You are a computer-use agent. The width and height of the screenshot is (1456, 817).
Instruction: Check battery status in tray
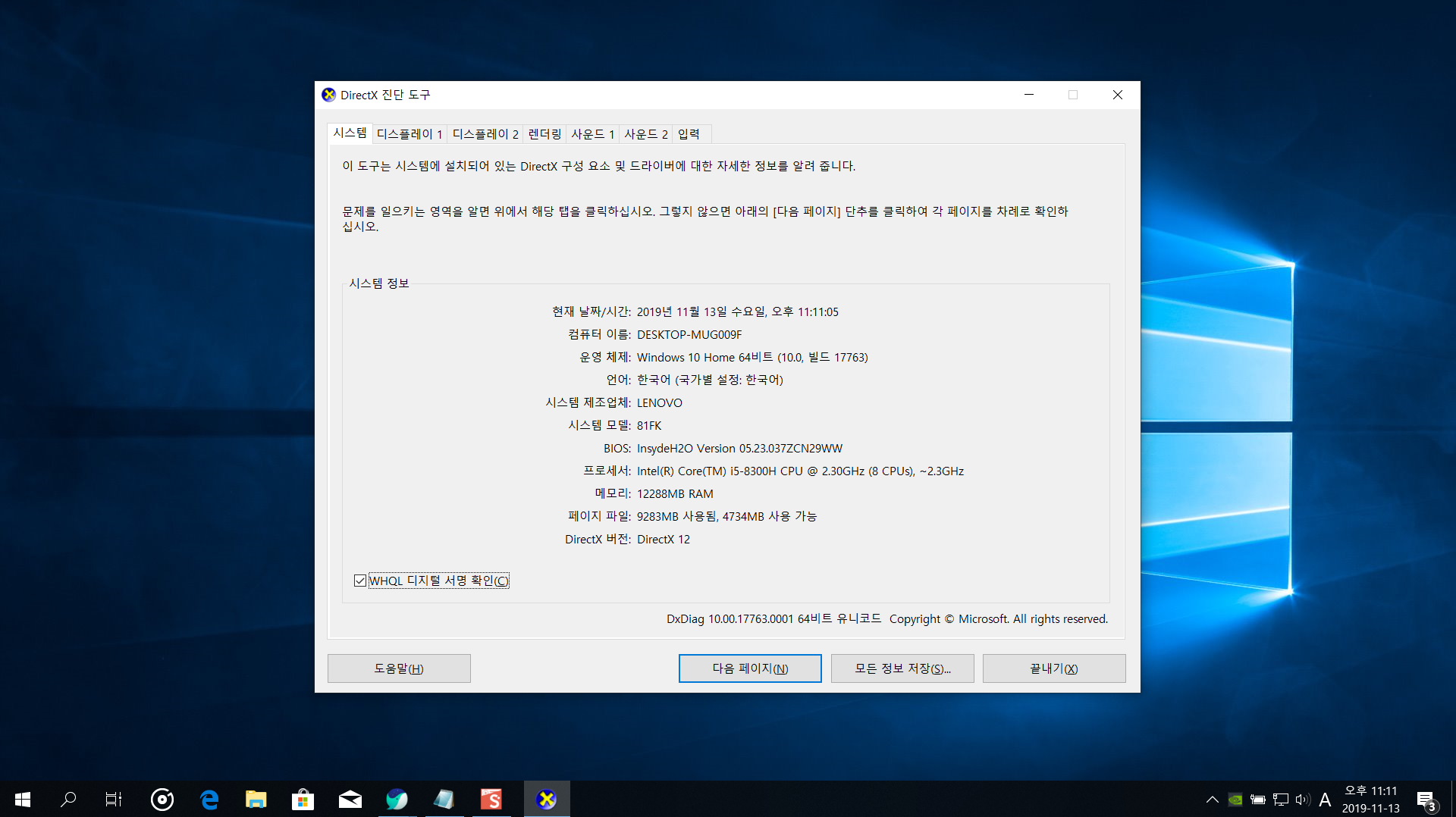click(1258, 799)
